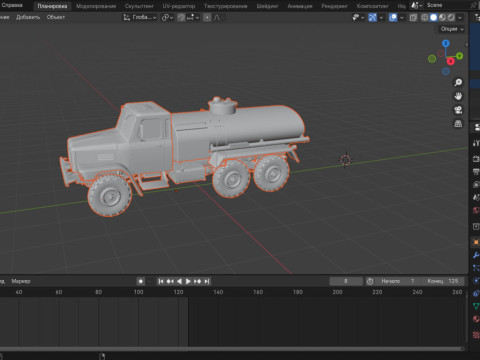
Task: Open the gizmo options dropdown arrow
Action: 381,17
